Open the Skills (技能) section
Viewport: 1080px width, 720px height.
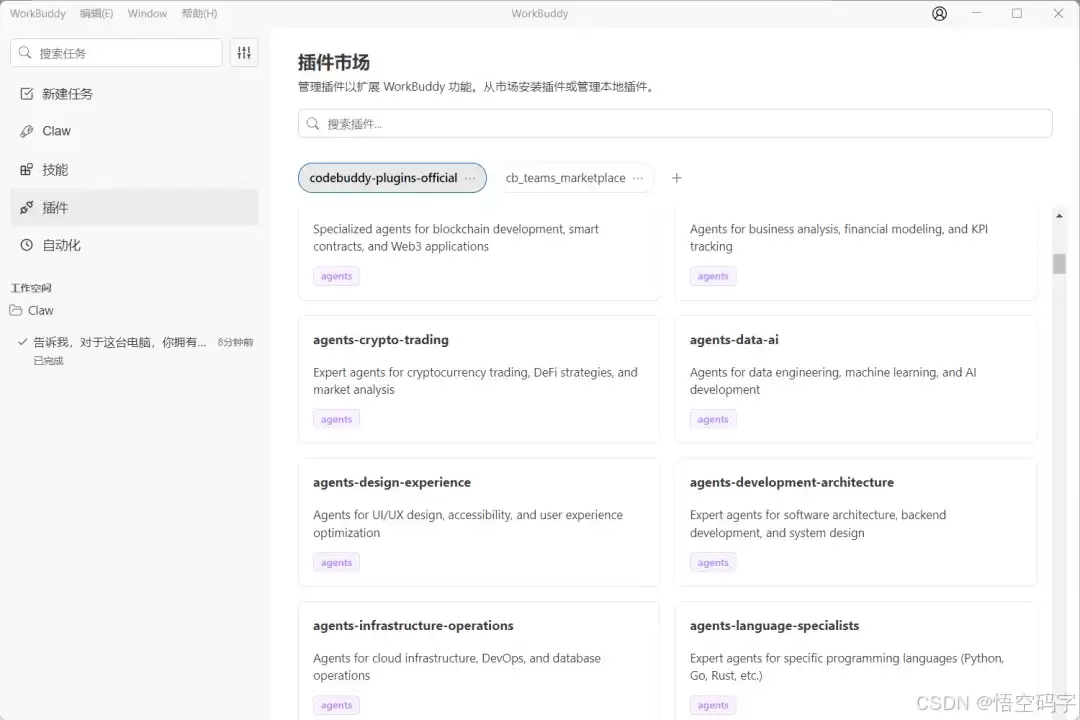55,170
